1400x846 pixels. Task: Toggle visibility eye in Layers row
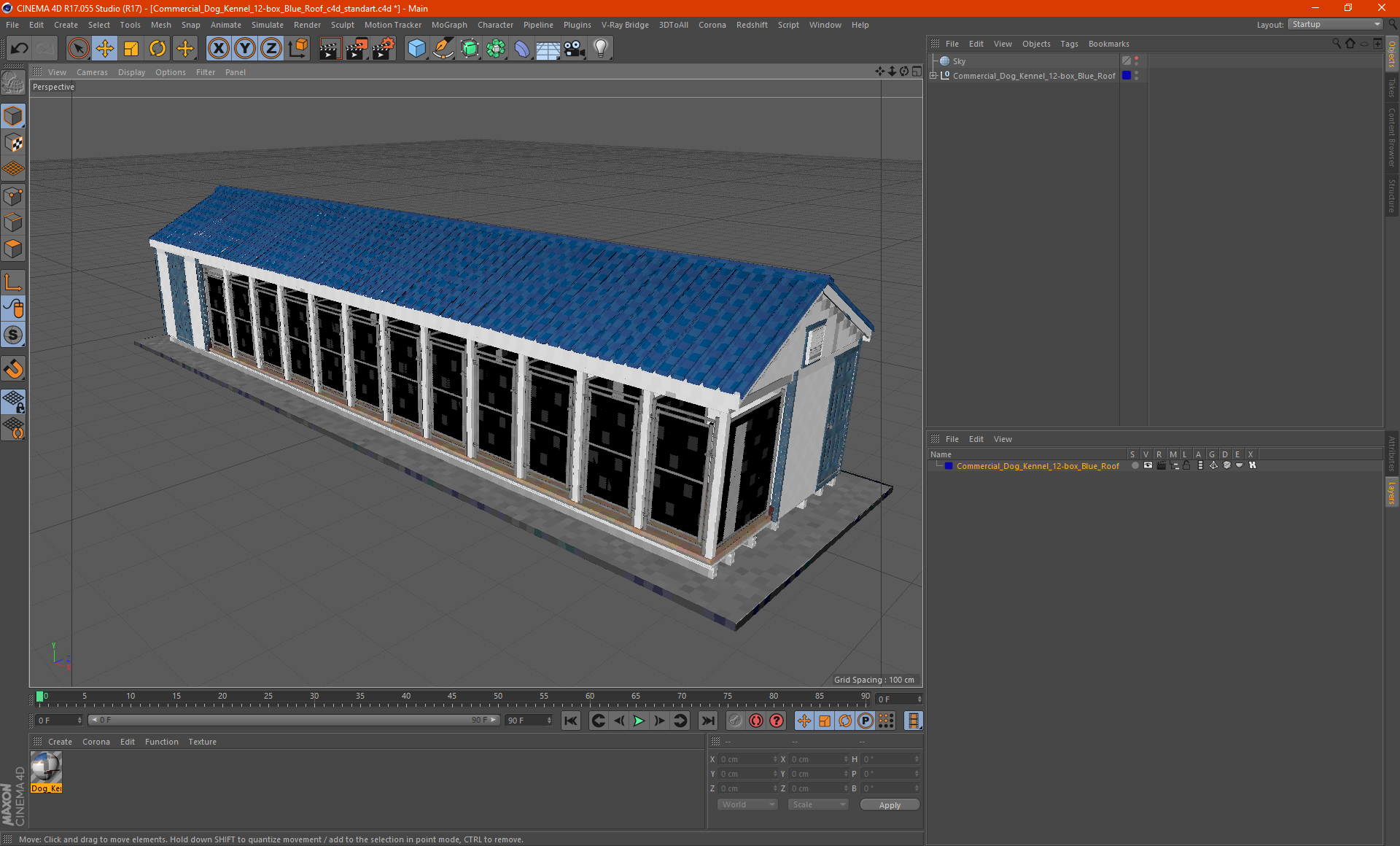pyautogui.click(x=1148, y=465)
